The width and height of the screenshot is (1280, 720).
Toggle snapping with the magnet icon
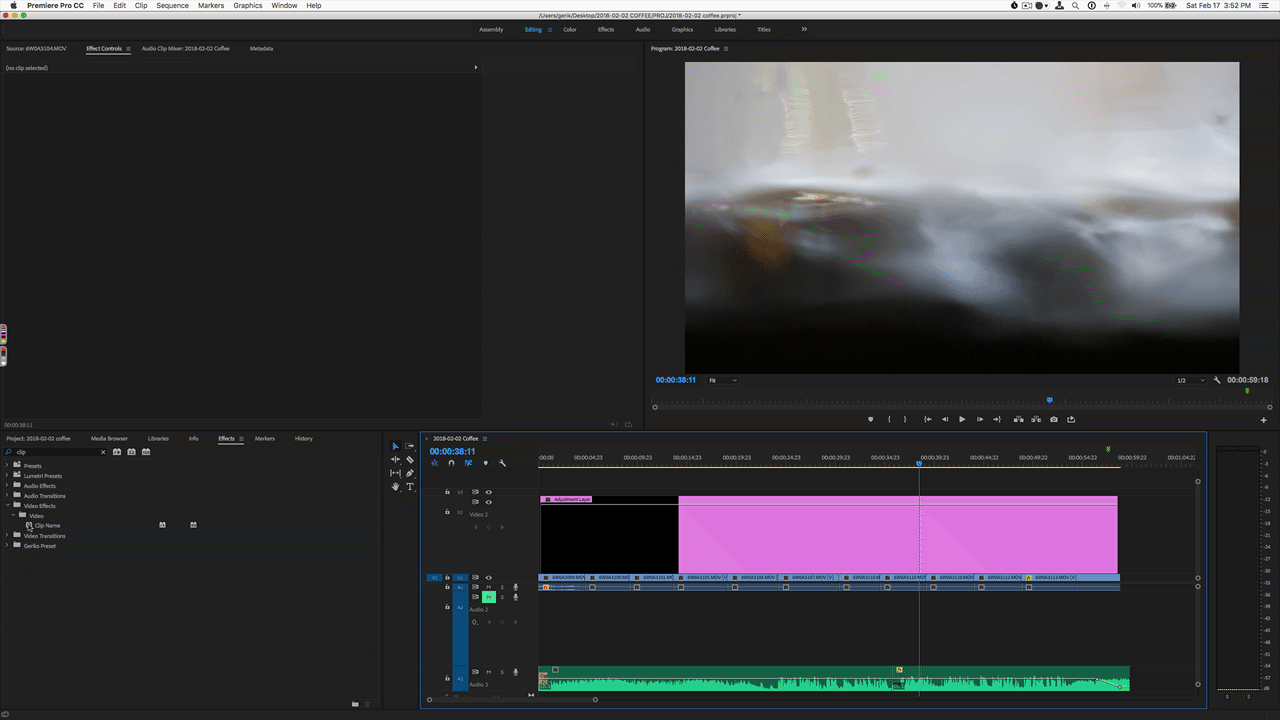tap(451, 463)
